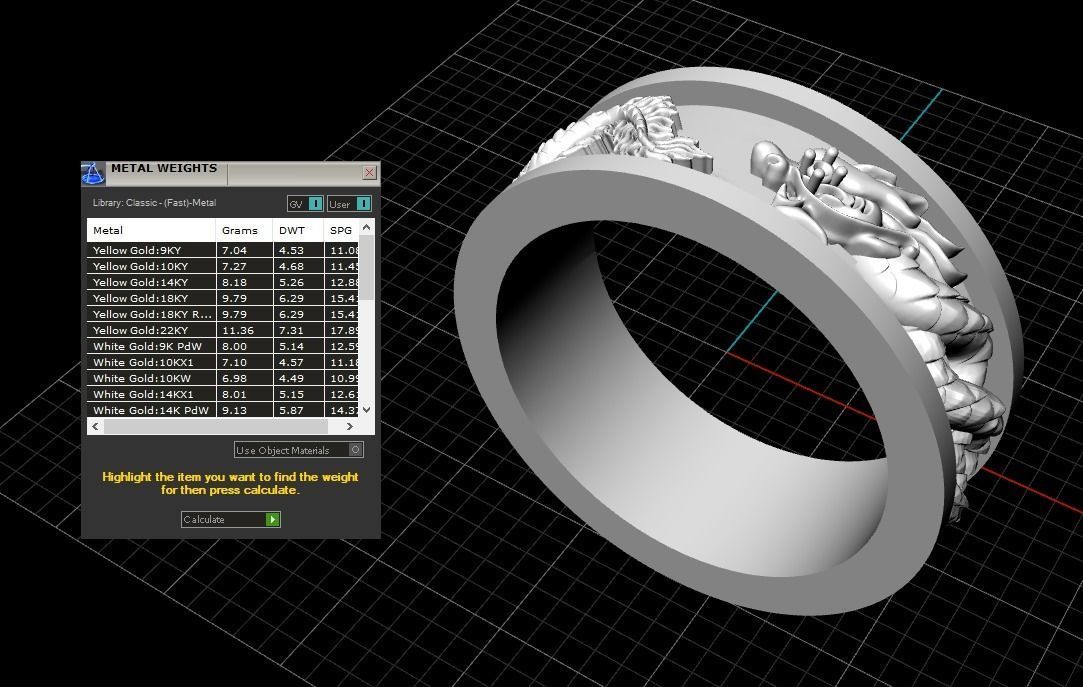Close the Metal Weights panel
The image size is (1083, 687).
tap(370, 173)
